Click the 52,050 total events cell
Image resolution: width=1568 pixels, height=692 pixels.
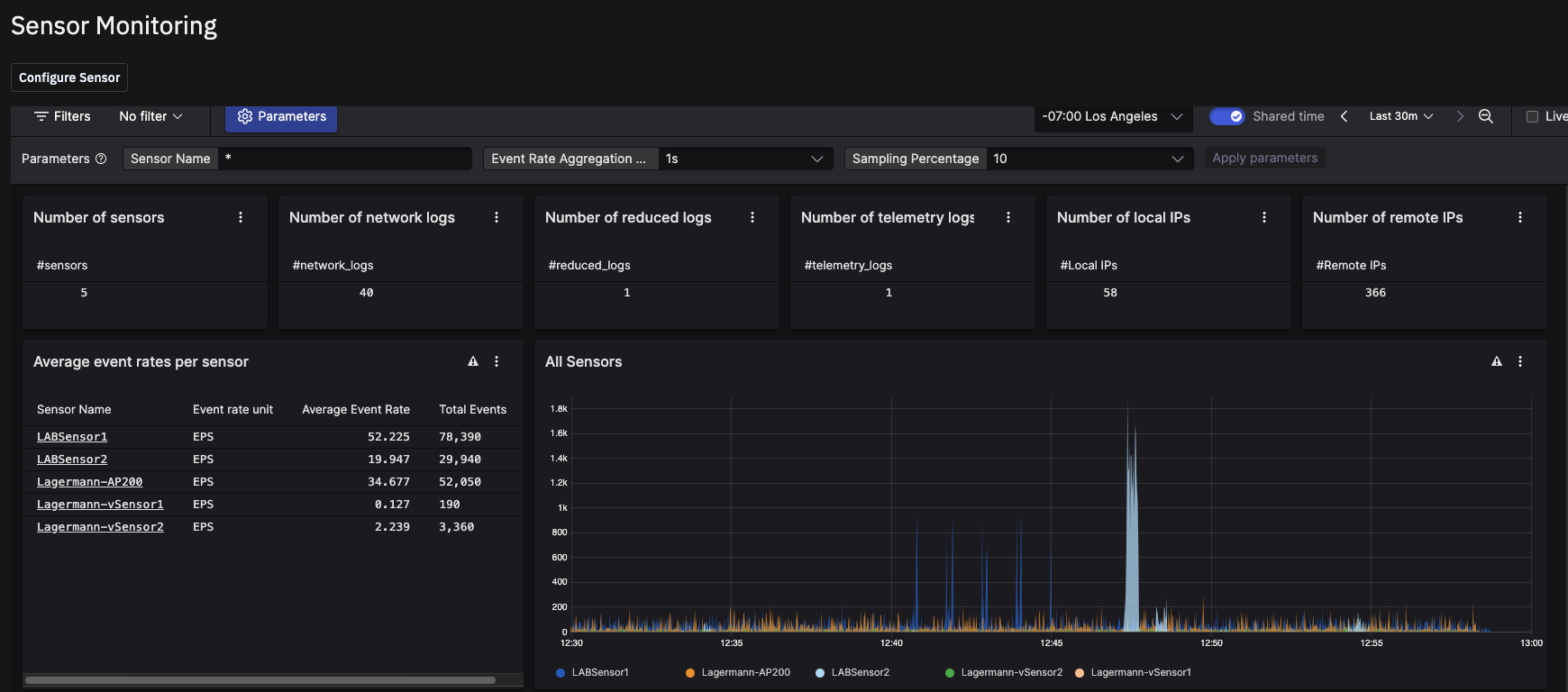click(460, 482)
